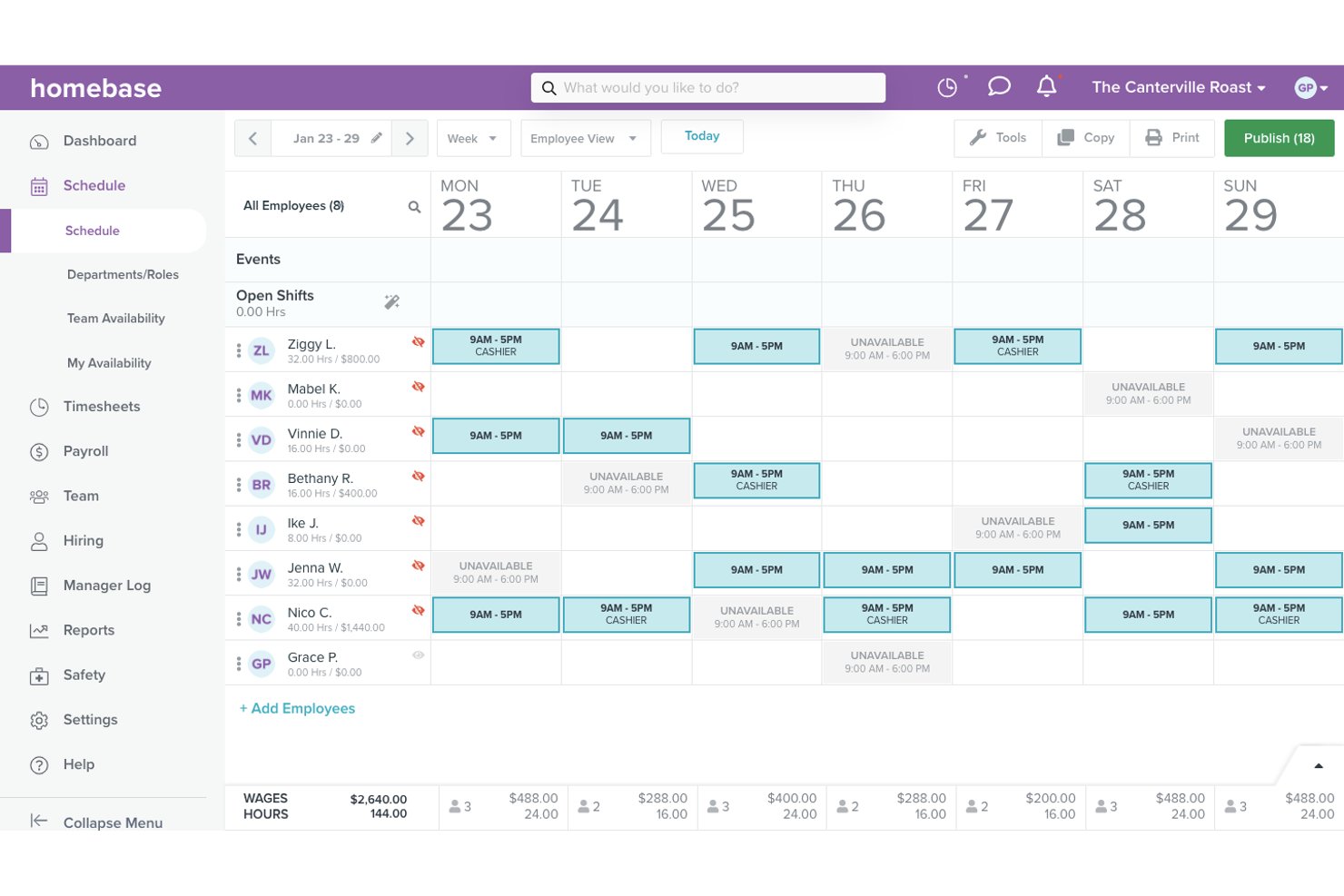Click the search field What would you like to do
1344x896 pixels.
(707, 87)
